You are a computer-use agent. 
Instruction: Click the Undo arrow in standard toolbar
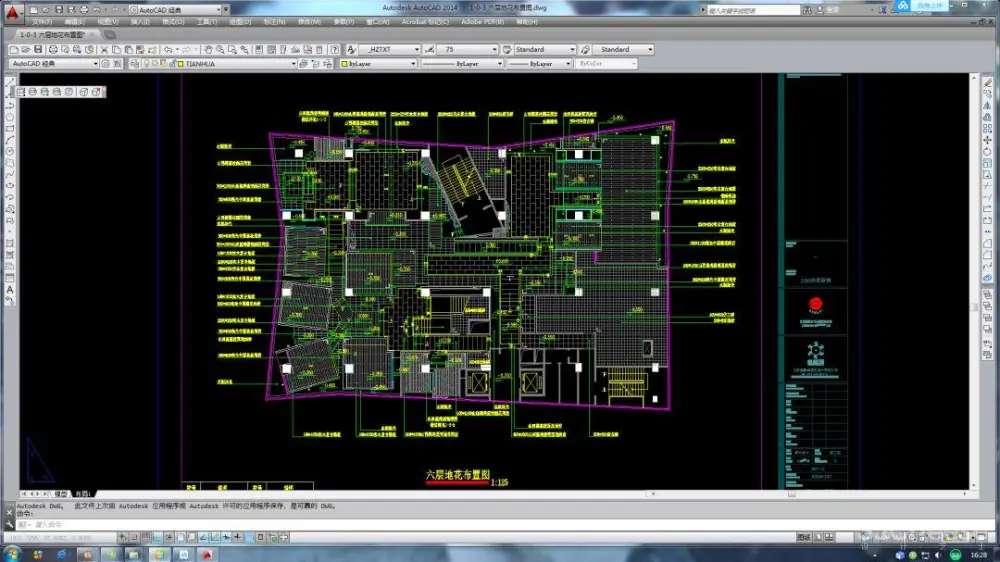click(x=169, y=49)
